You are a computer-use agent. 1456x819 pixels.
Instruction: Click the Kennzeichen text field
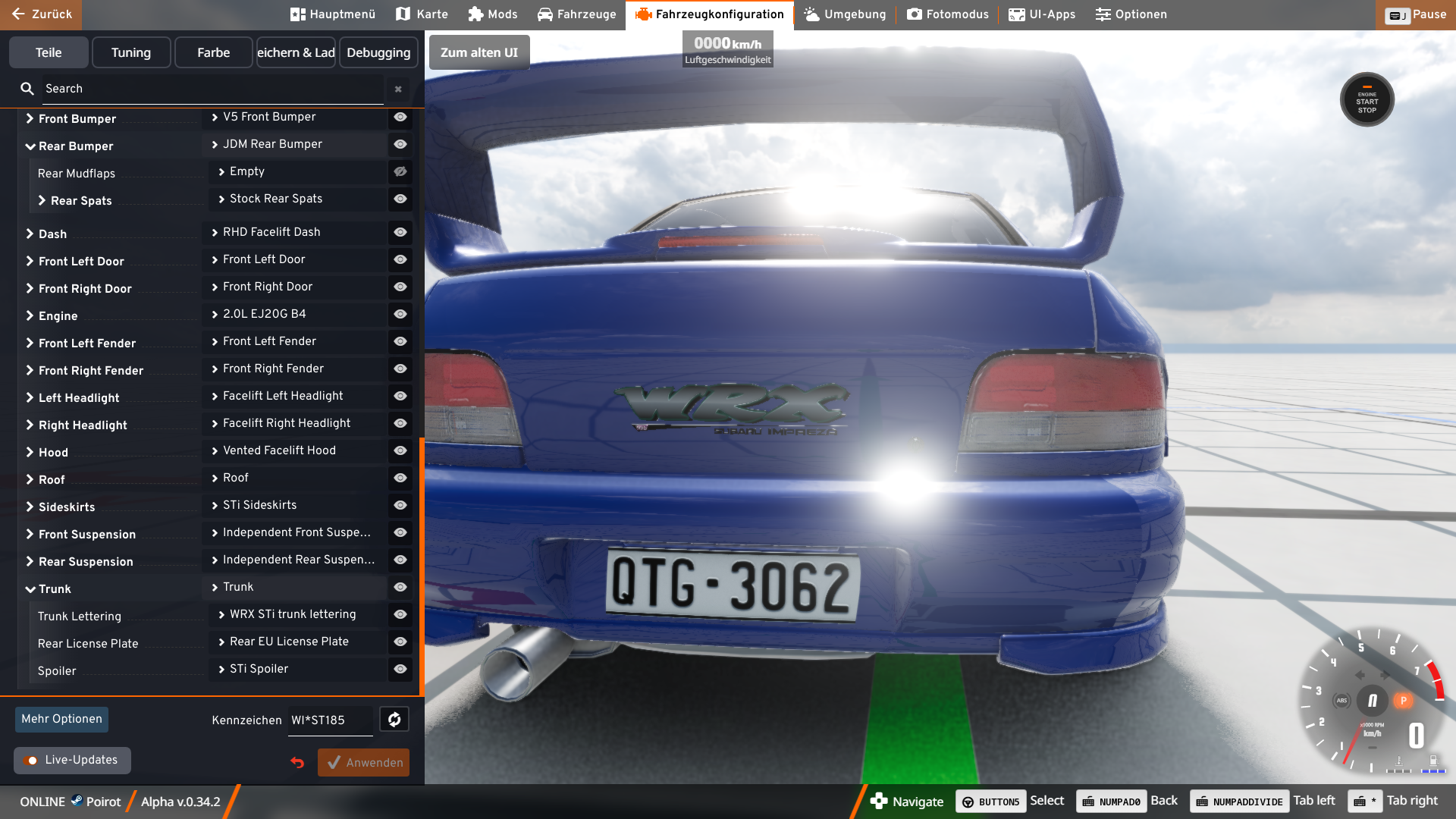[x=330, y=720]
